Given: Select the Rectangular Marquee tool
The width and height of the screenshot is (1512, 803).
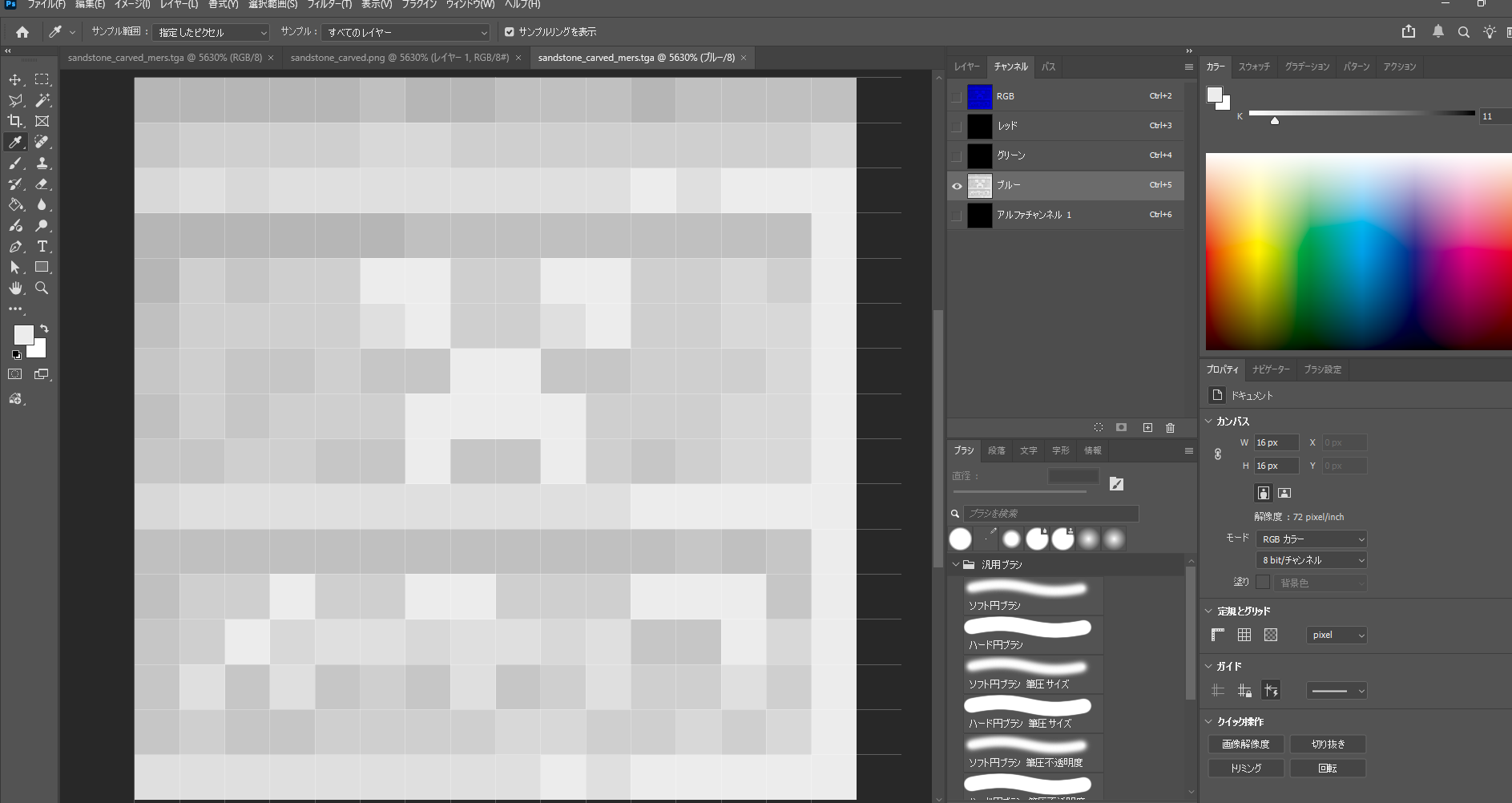Looking at the screenshot, I should coord(42,79).
